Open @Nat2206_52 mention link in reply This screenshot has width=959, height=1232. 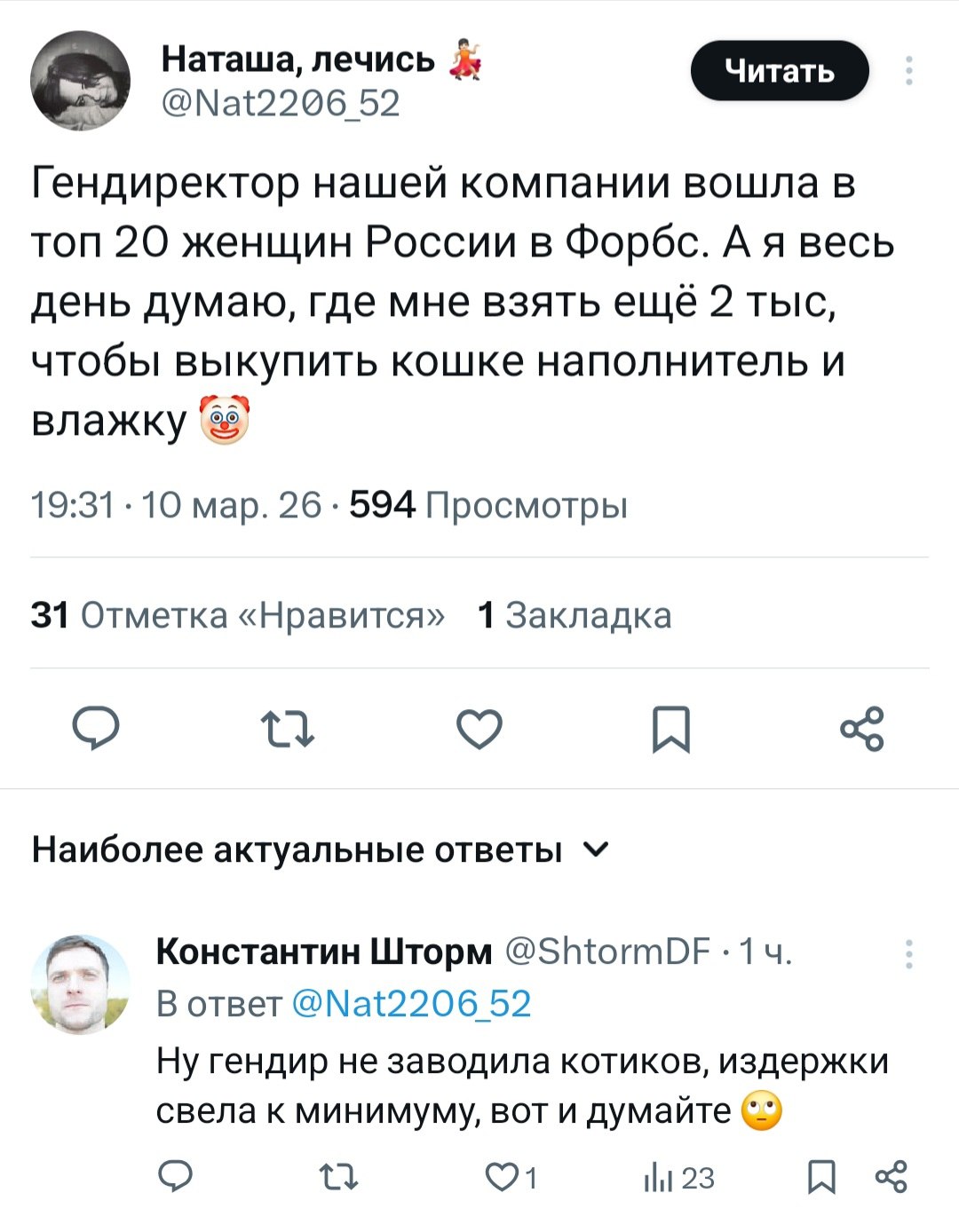[411, 1003]
